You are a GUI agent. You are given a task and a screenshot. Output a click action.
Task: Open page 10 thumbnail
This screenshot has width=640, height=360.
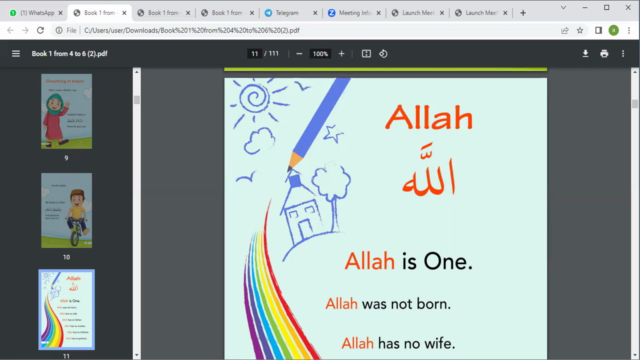point(66,210)
